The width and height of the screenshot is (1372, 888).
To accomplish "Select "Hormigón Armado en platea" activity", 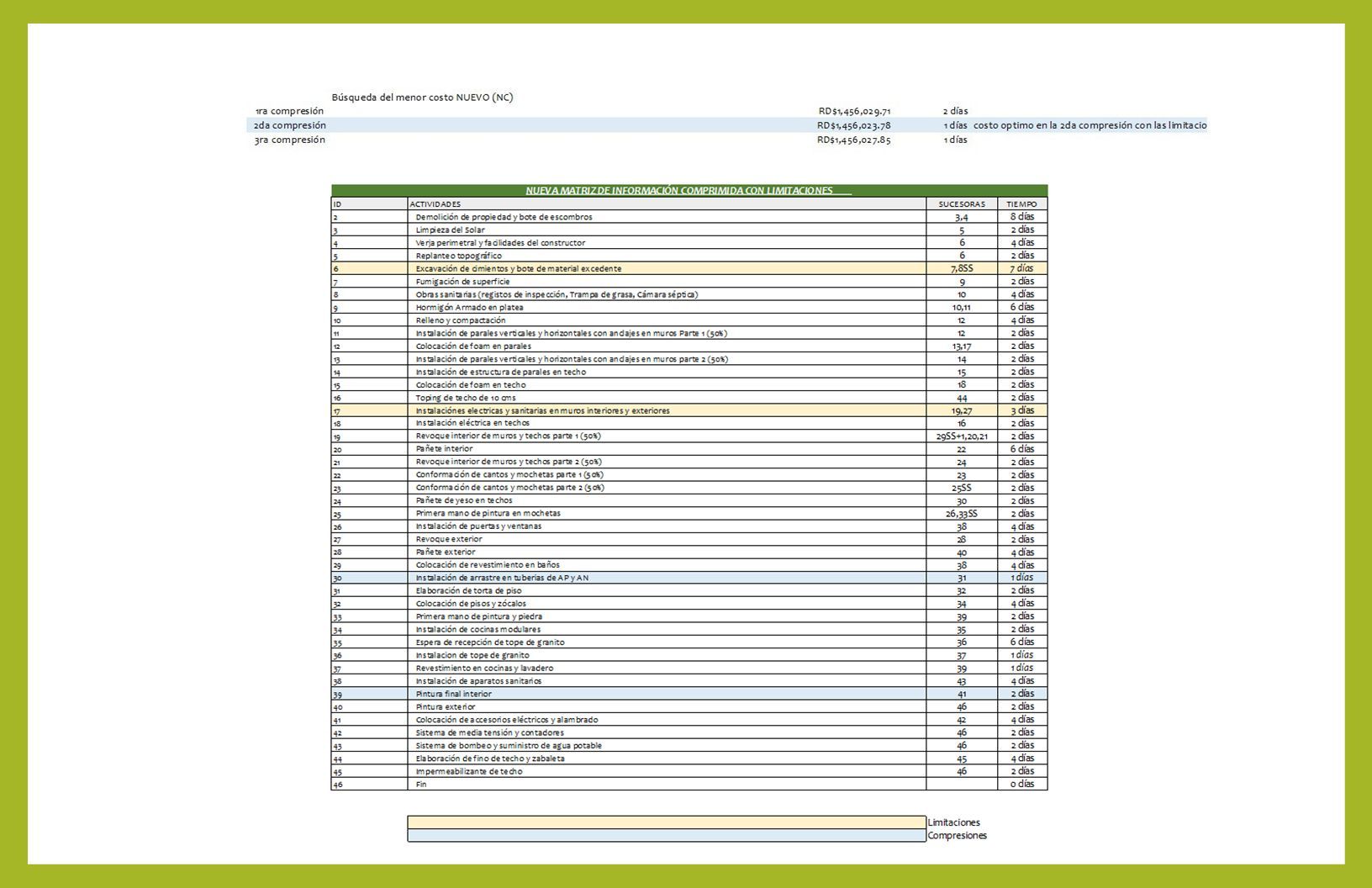I will click(x=469, y=308).
